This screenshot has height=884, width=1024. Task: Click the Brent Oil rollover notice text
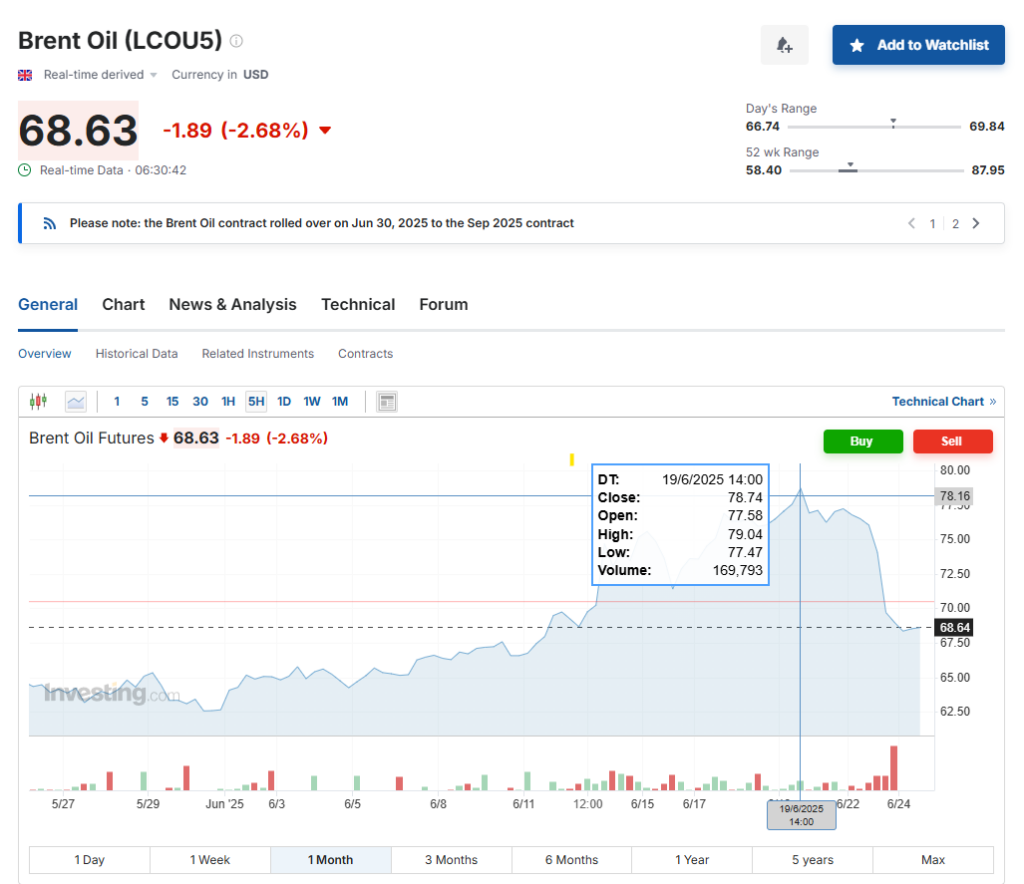click(322, 223)
